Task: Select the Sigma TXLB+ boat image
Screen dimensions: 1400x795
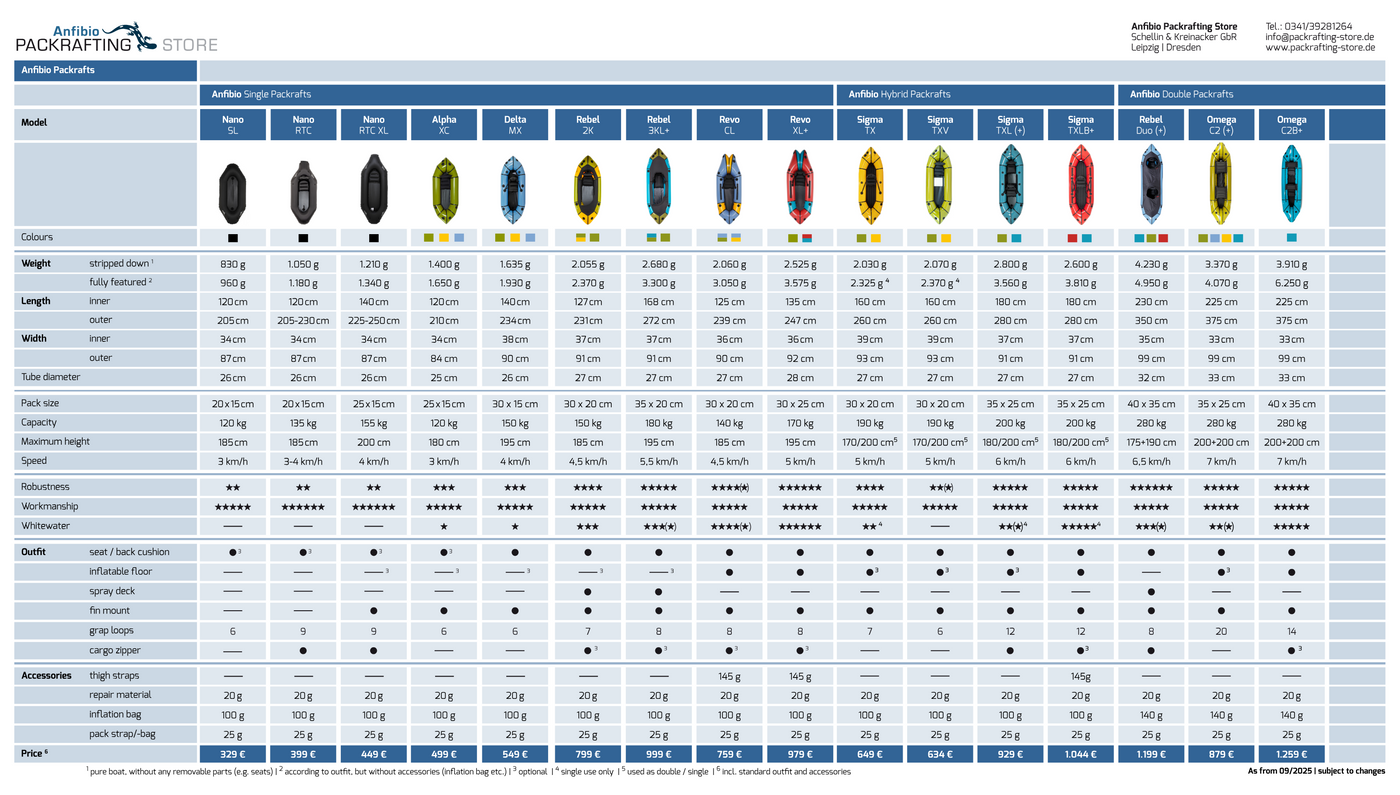Action: click(x=1081, y=184)
